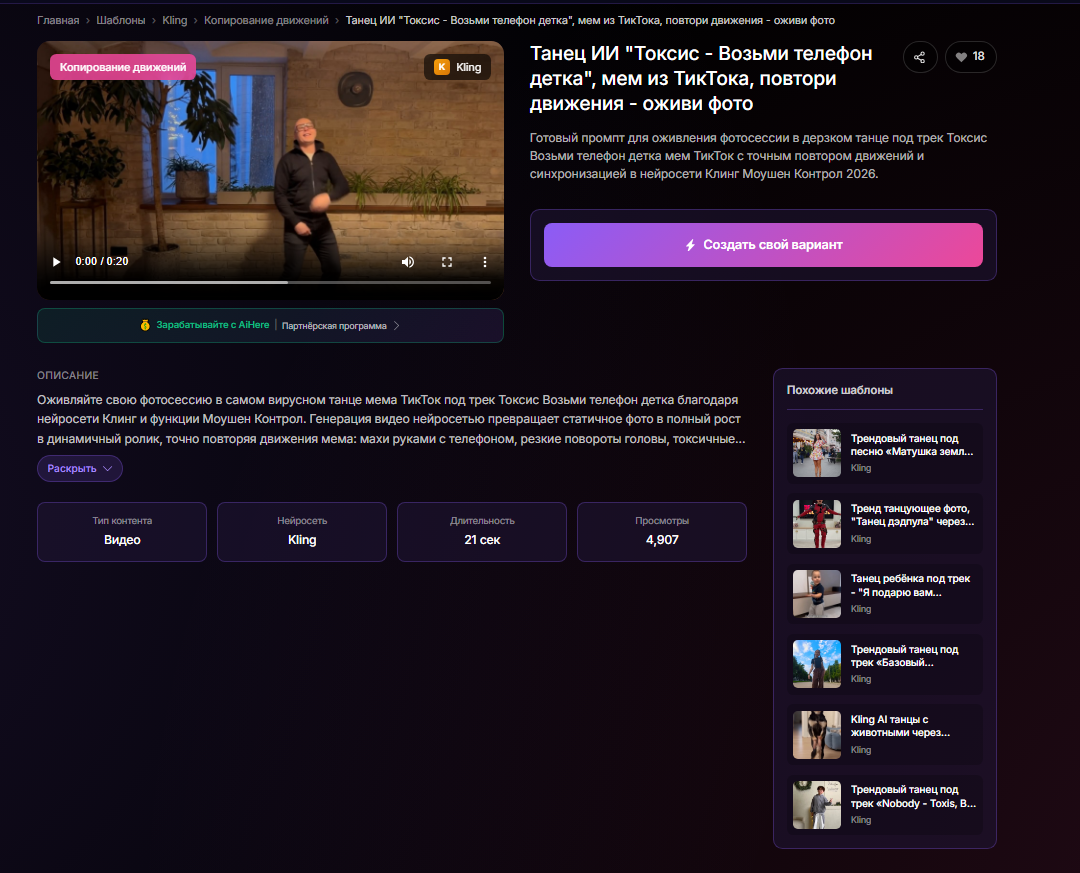Click the 0:00 / 0:20 video time display

102,262
